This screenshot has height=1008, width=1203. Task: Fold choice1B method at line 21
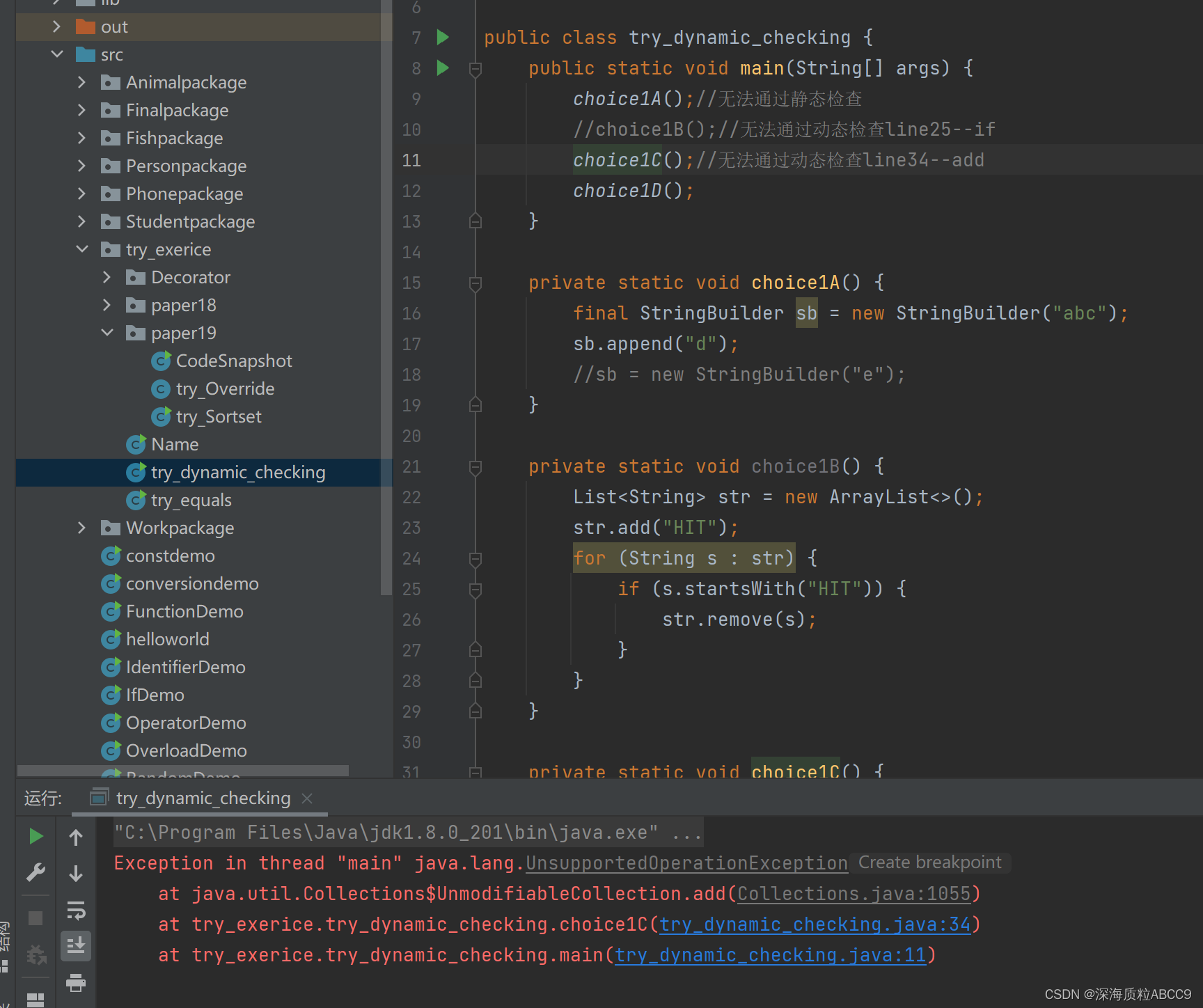(475, 467)
